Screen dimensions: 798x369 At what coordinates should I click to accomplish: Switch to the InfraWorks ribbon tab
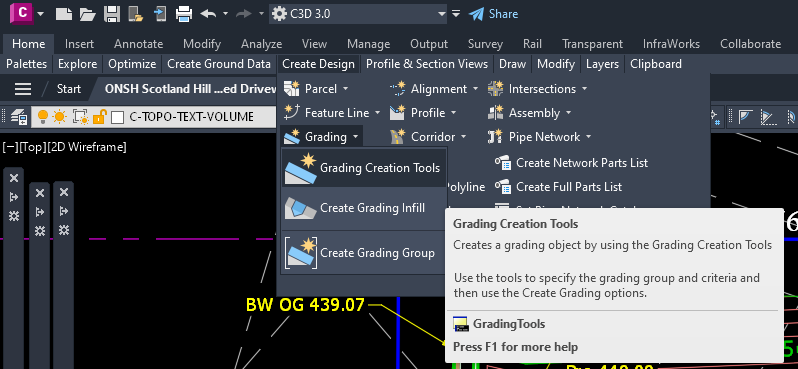click(x=671, y=44)
